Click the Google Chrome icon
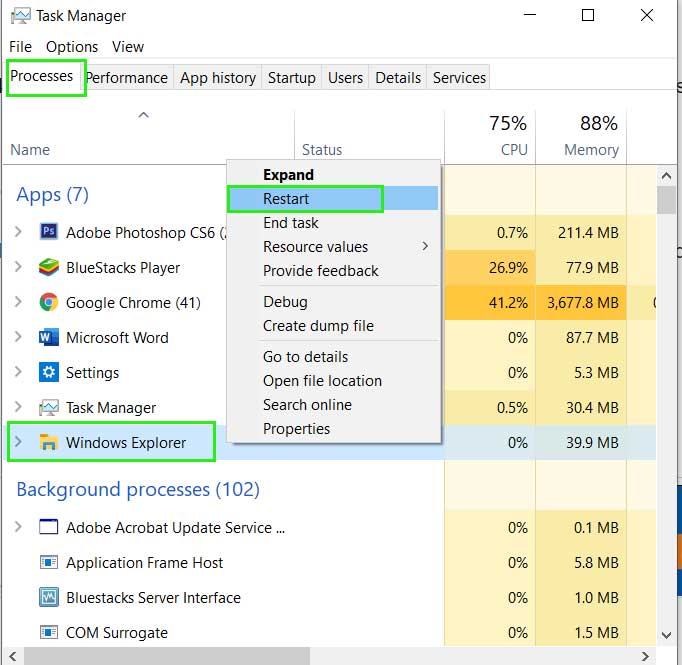This screenshot has height=665, width=682. [48, 302]
